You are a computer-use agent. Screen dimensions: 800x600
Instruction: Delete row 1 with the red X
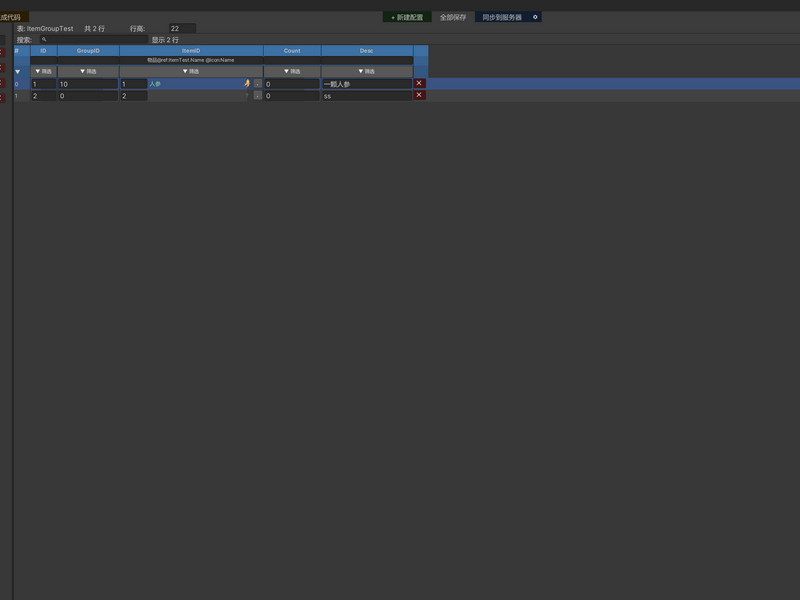(x=419, y=95)
